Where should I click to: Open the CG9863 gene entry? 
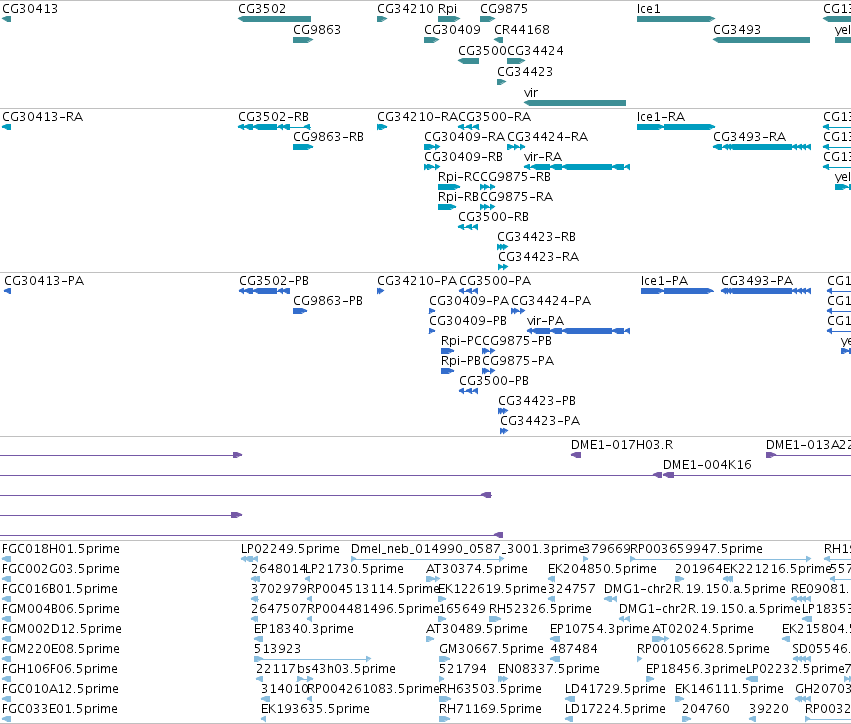point(303,40)
